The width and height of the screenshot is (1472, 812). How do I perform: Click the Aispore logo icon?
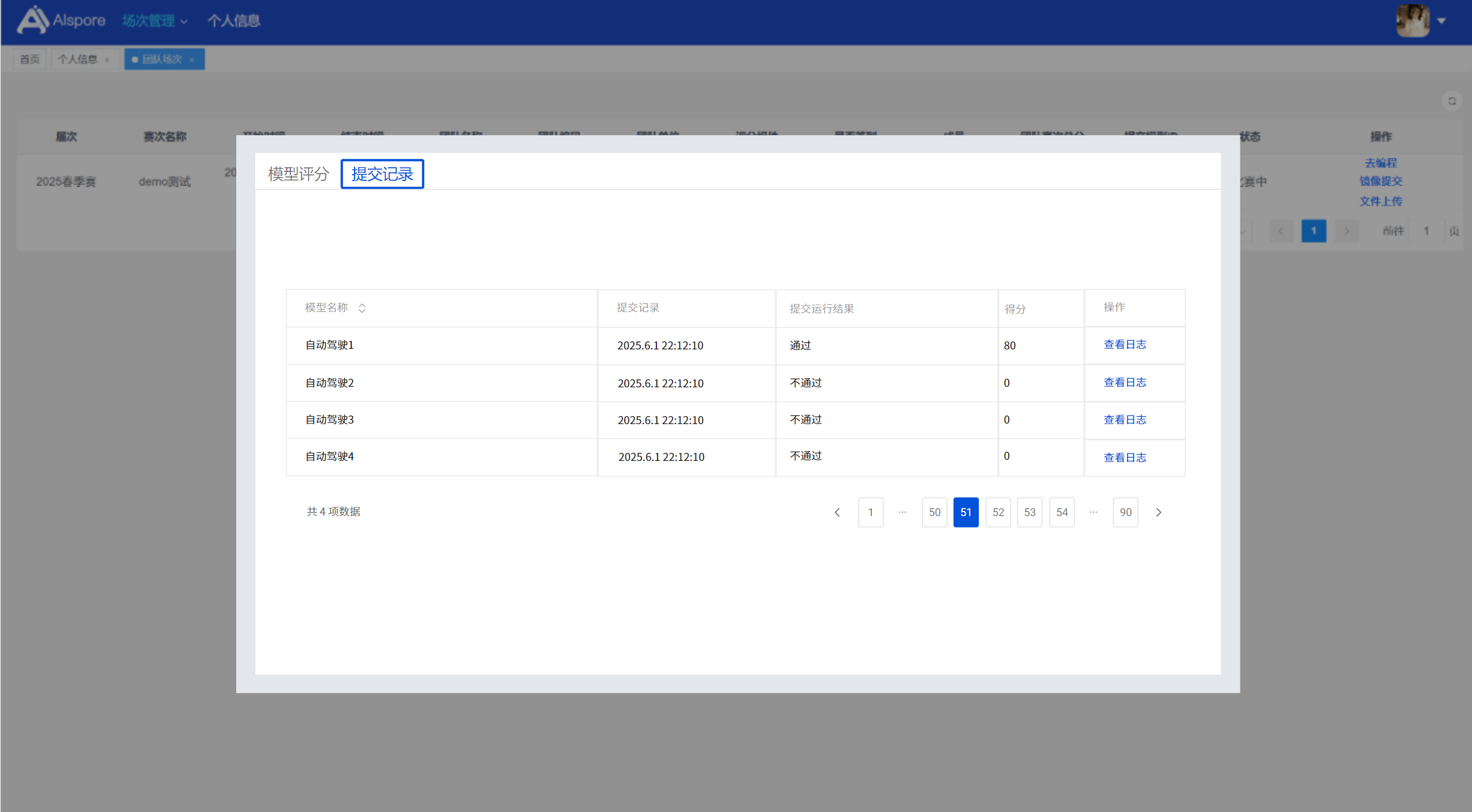pos(33,20)
